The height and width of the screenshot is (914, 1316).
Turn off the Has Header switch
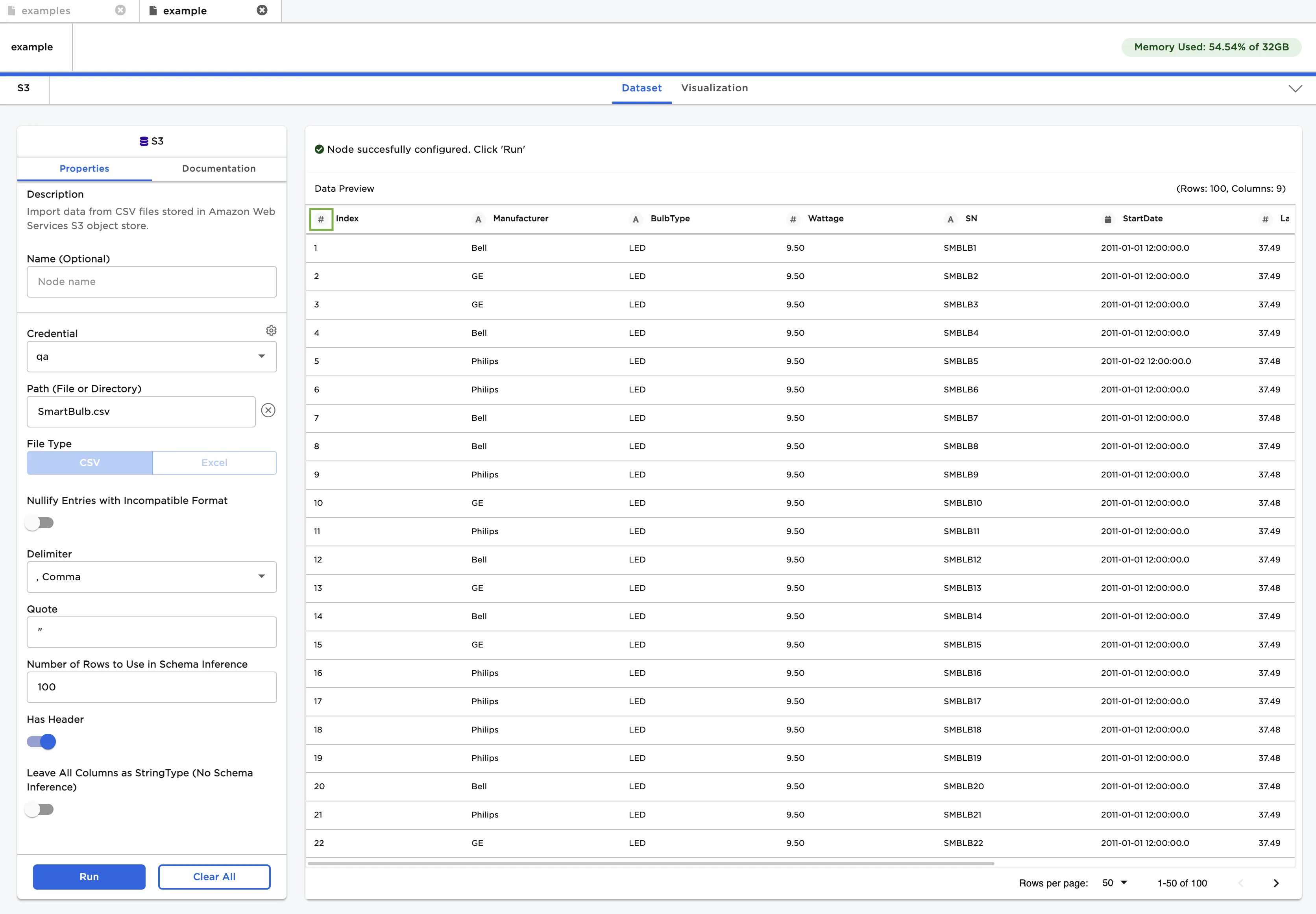41,742
